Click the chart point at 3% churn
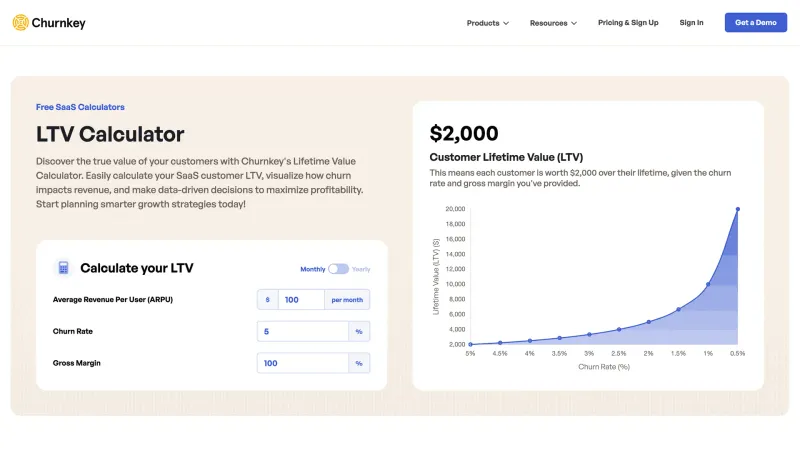800x450 pixels. pyautogui.click(x=589, y=335)
